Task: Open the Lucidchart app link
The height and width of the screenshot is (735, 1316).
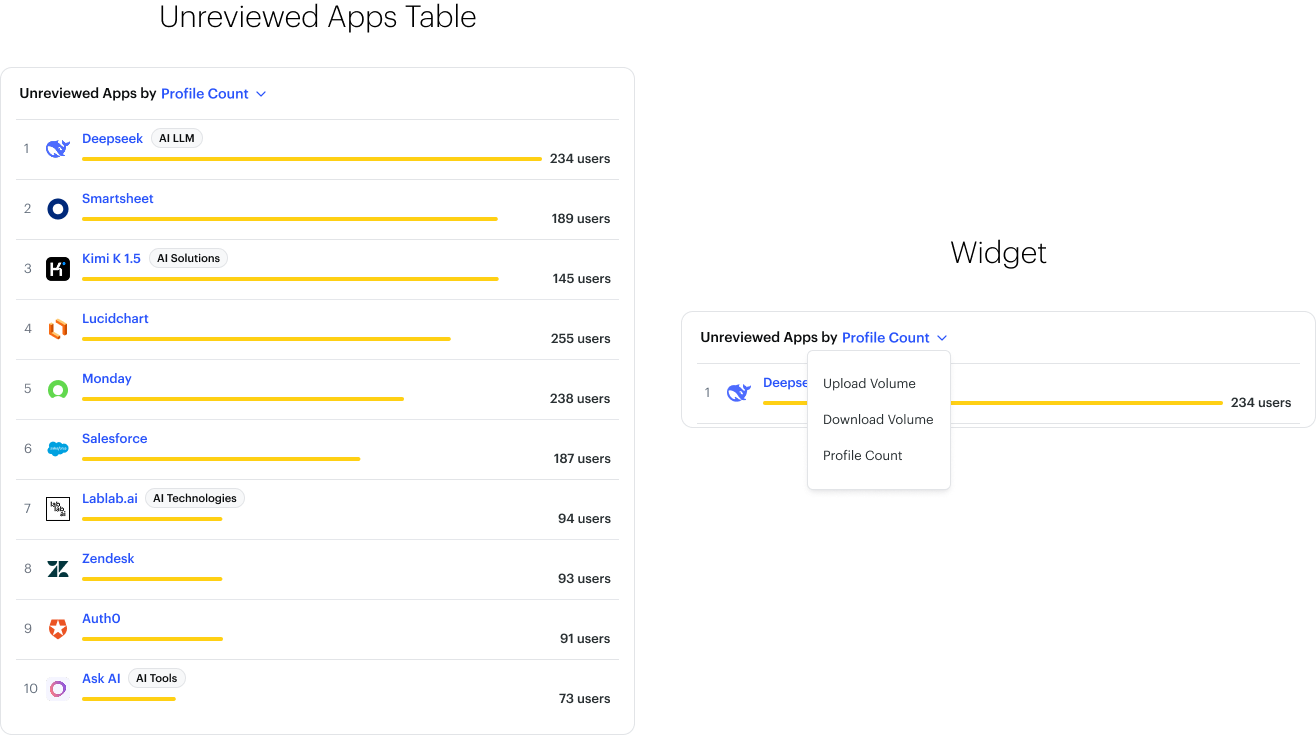Action: 115,319
